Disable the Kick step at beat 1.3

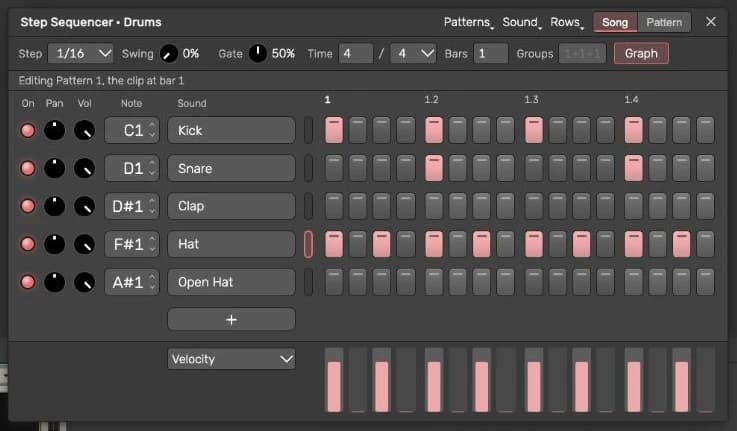coord(534,130)
